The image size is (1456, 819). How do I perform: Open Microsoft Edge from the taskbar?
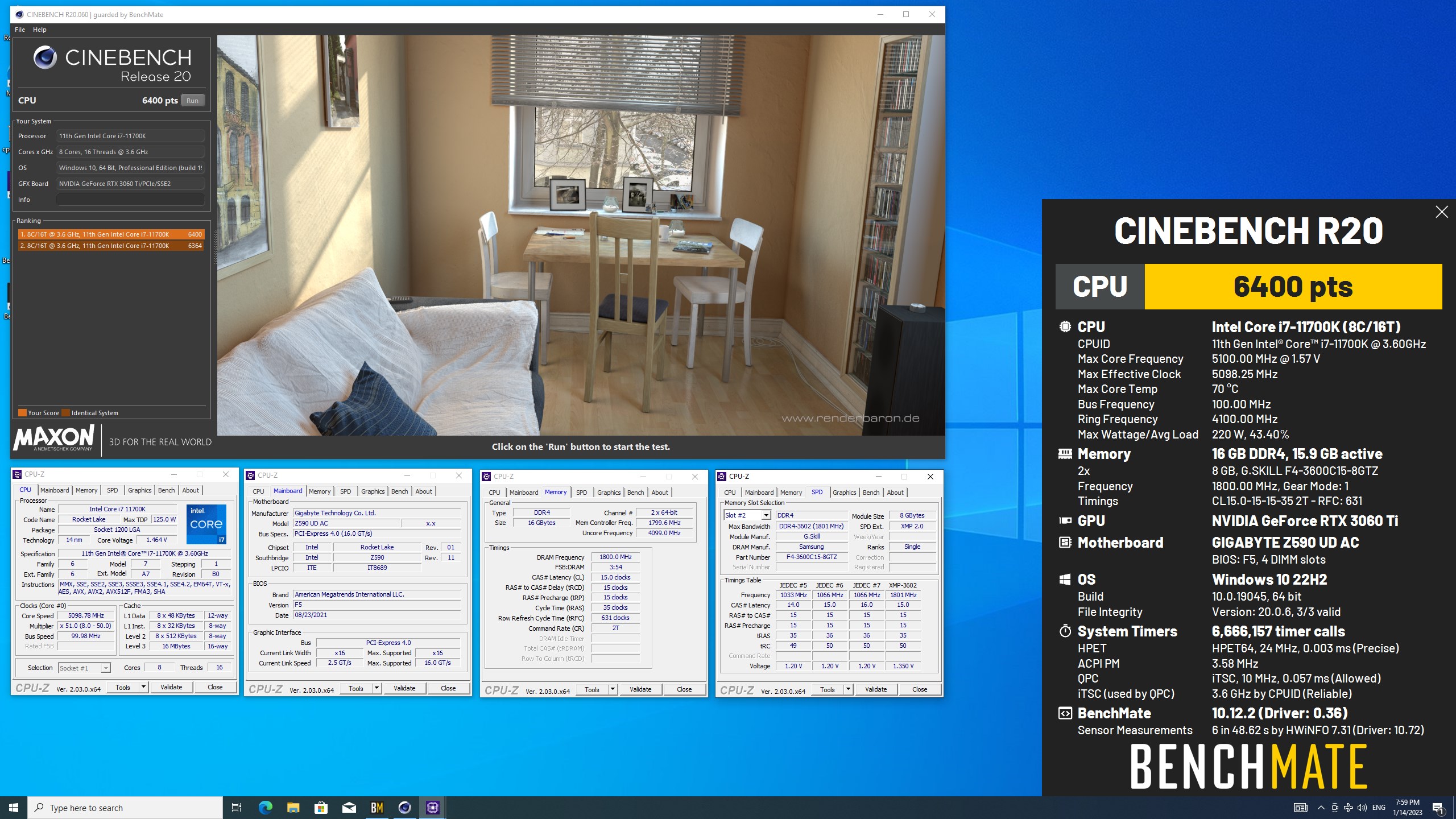[266, 808]
